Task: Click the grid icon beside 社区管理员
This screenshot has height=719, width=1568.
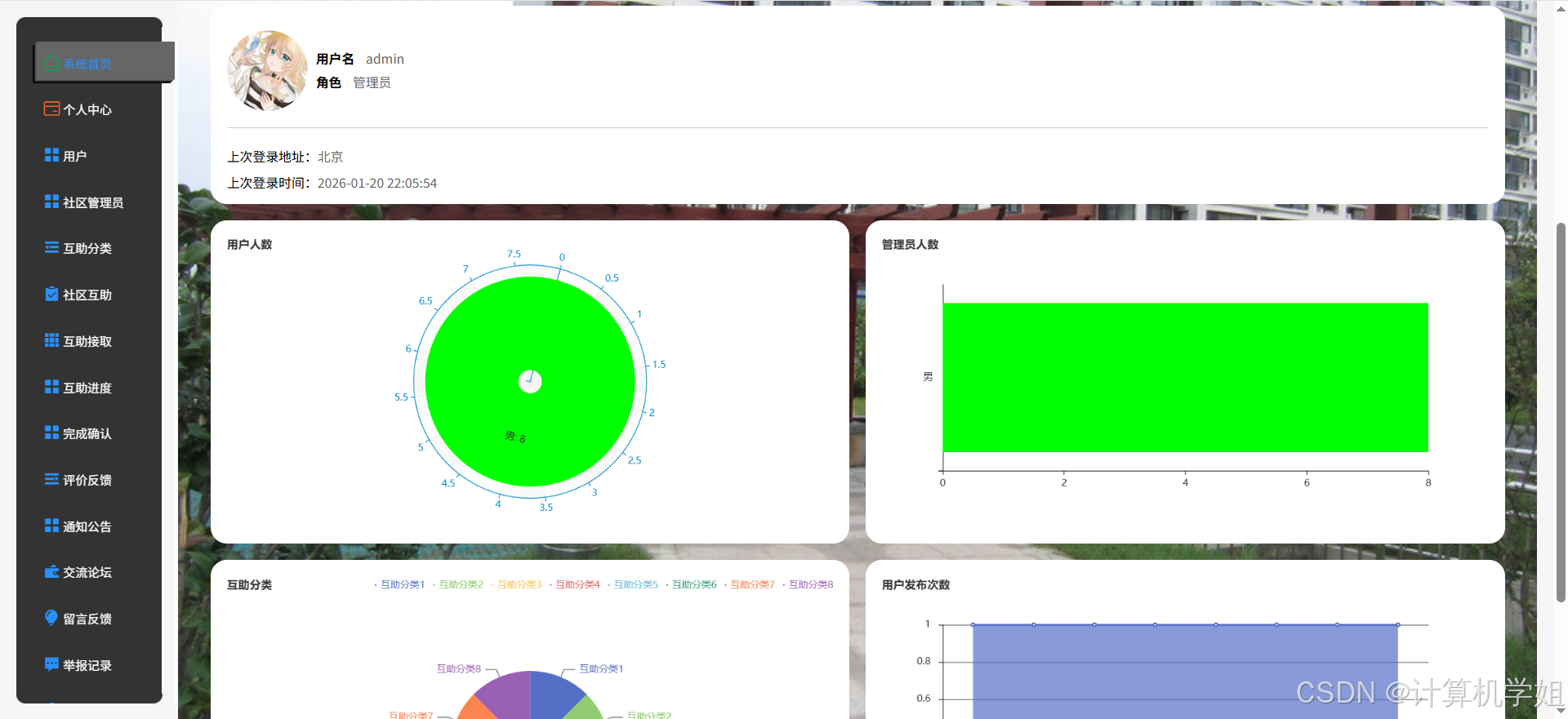Action: tap(51, 202)
